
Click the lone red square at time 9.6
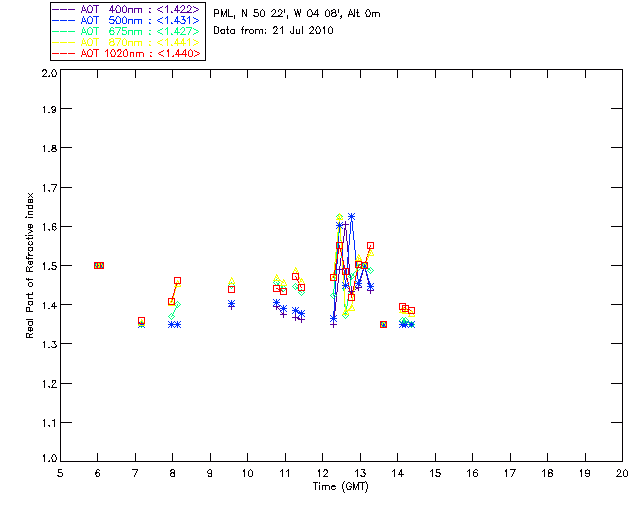[231, 289]
